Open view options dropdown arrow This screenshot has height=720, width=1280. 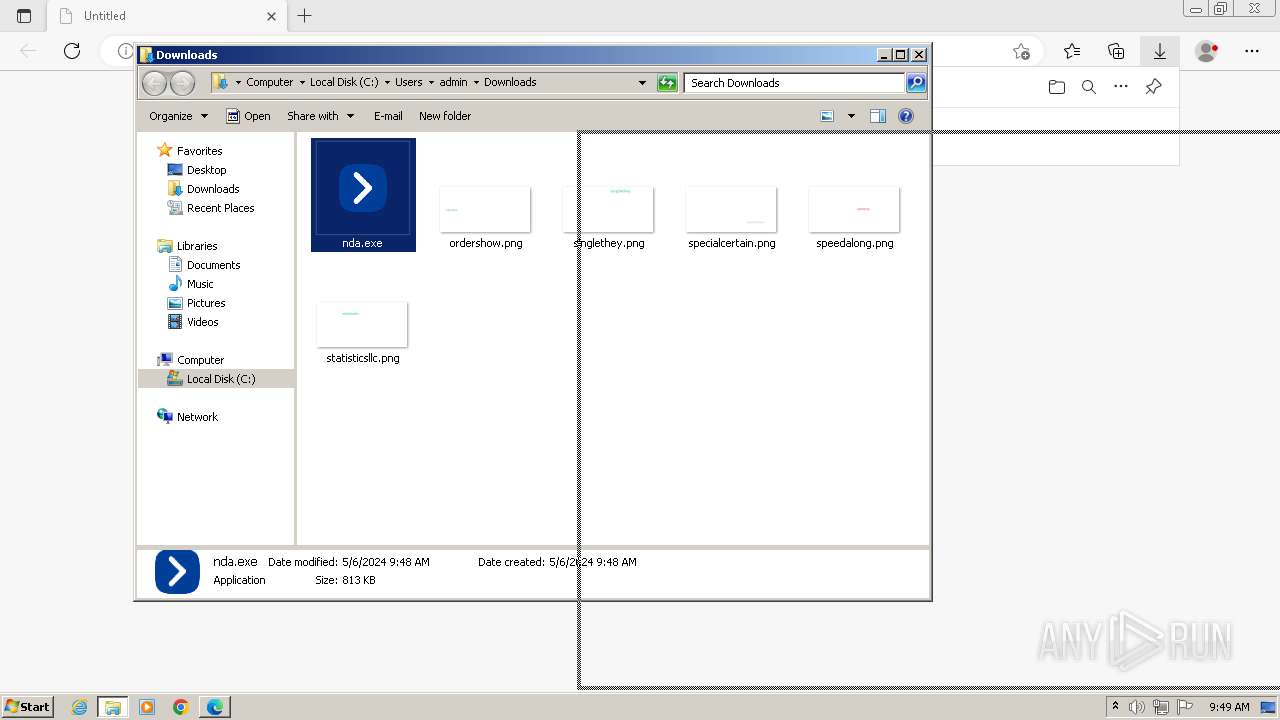851,116
